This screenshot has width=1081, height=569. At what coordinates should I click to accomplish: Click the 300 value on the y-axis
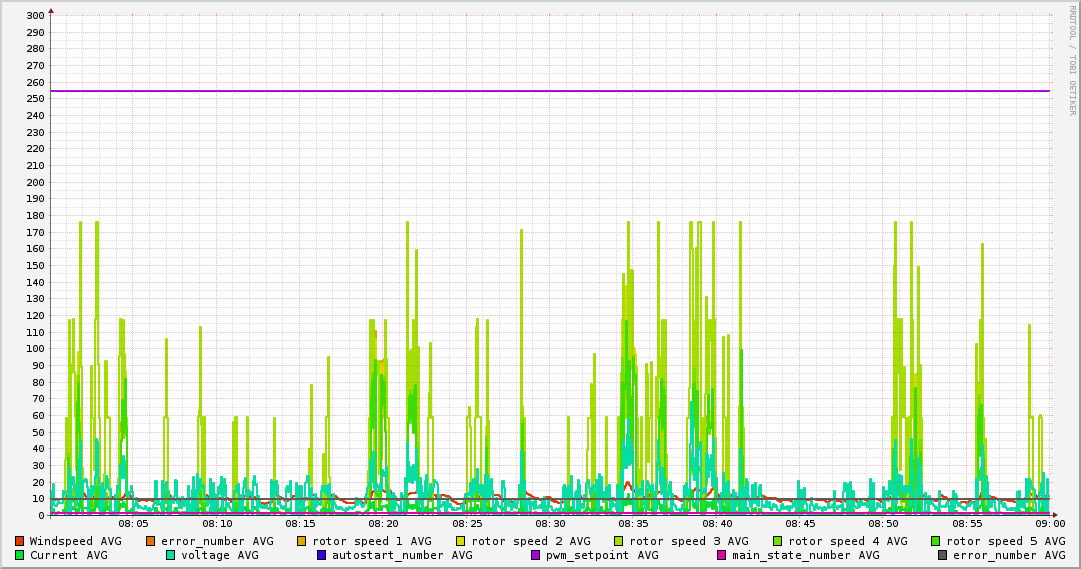35,16
